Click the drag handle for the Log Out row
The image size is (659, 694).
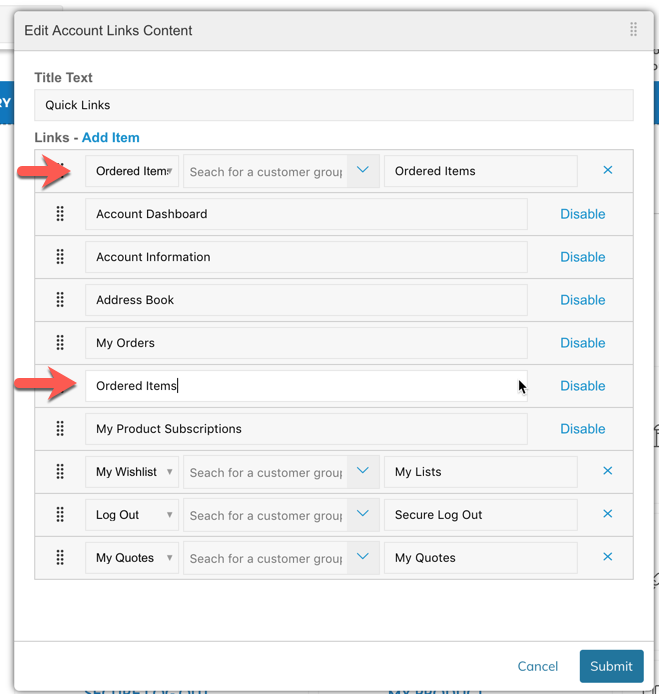(x=60, y=514)
